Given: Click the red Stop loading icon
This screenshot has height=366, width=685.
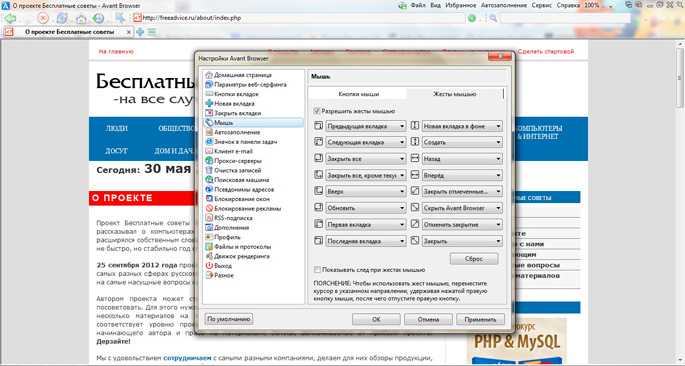Looking at the screenshot, I should (43, 18).
